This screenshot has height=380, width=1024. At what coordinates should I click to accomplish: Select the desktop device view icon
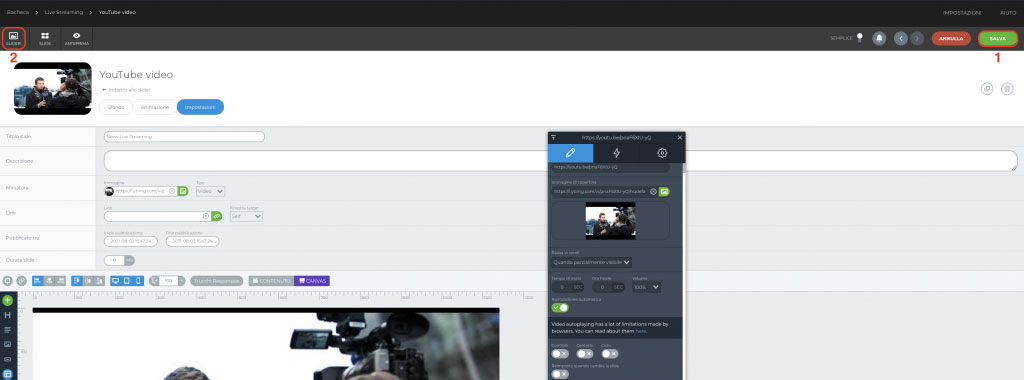click(x=116, y=281)
